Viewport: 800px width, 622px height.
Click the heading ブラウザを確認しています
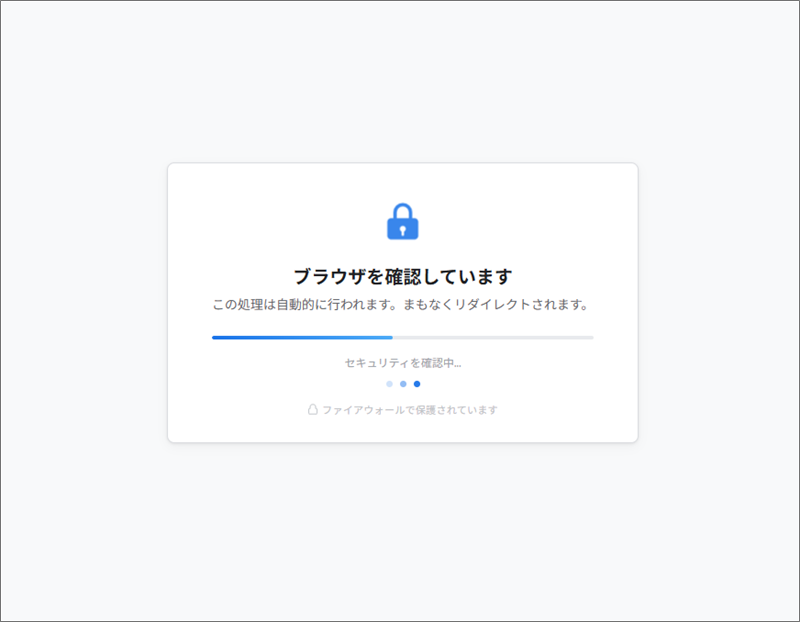403,276
